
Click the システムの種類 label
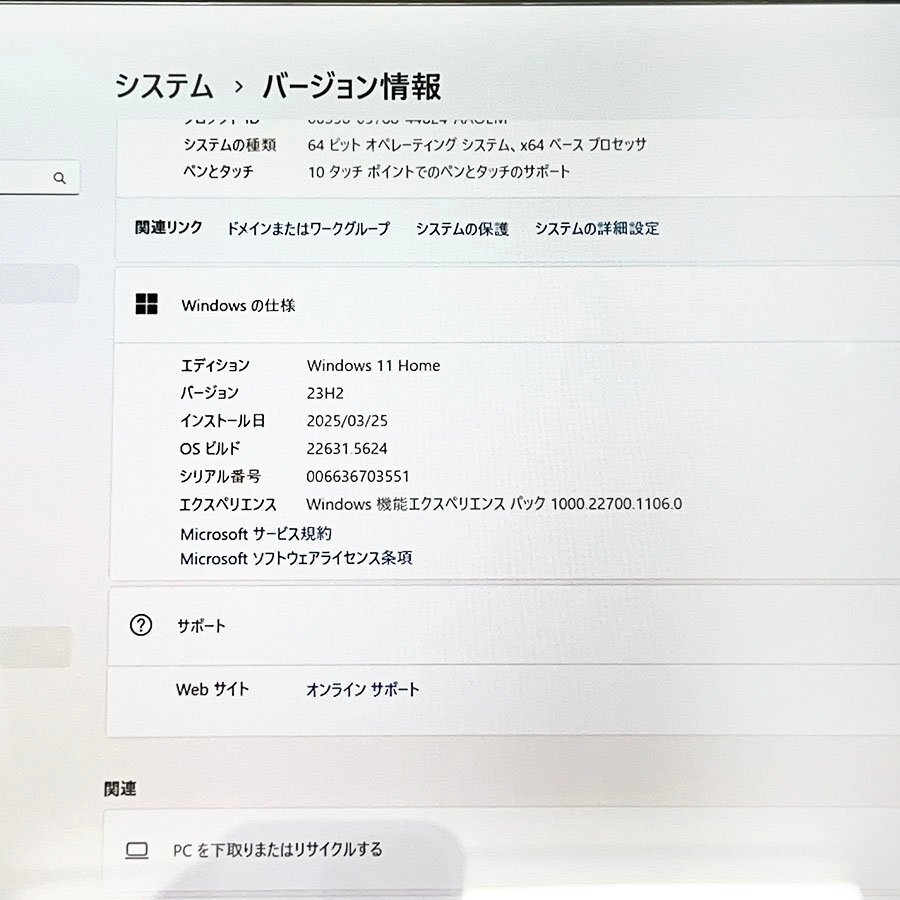point(230,145)
